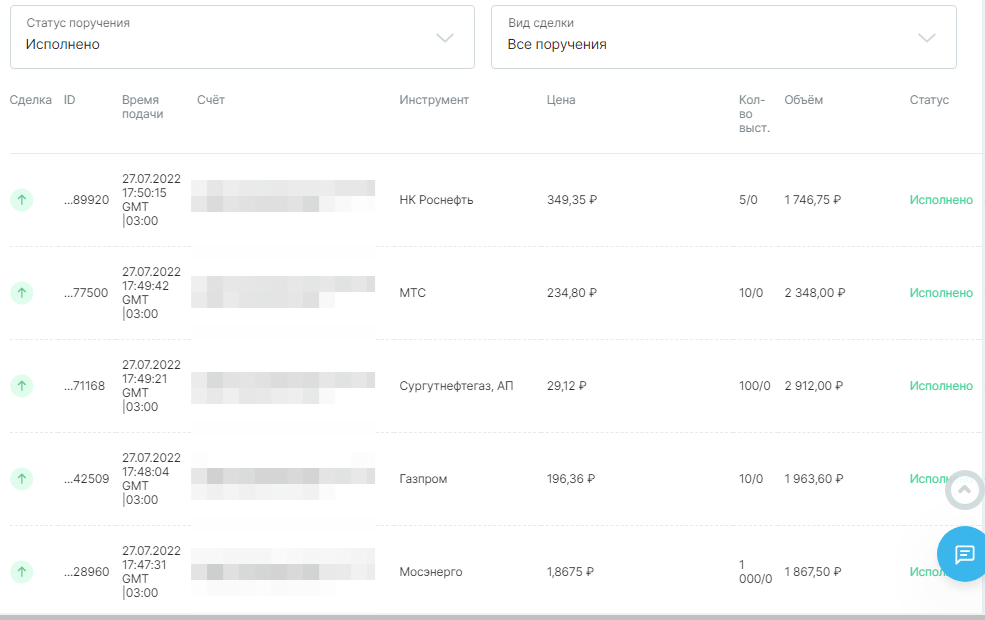The image size is (985, 620).
Task: Click the volume 1 963,60 ₽
Action: tap(814, 479)
